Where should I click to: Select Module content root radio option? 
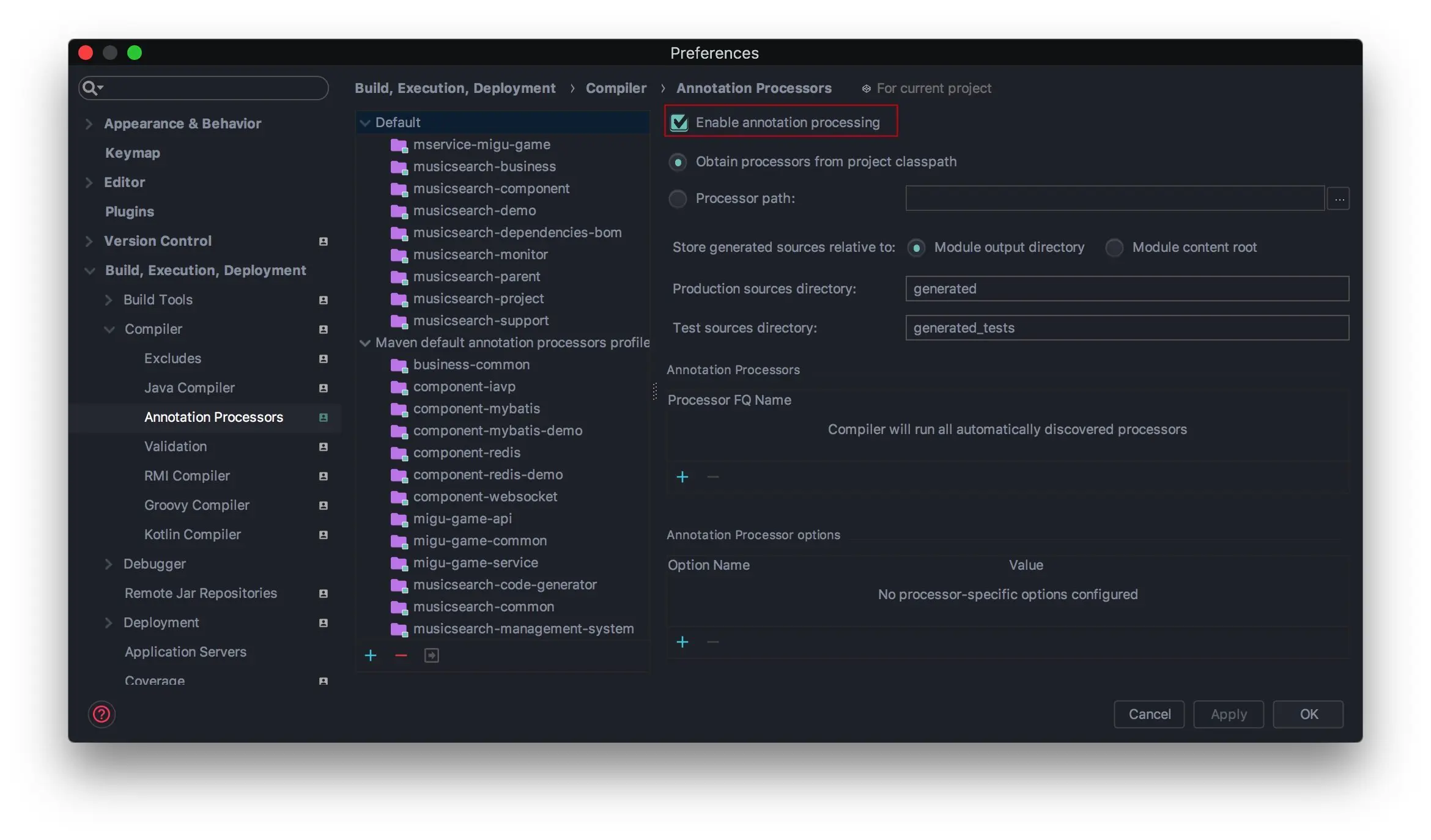(1114, 248)
